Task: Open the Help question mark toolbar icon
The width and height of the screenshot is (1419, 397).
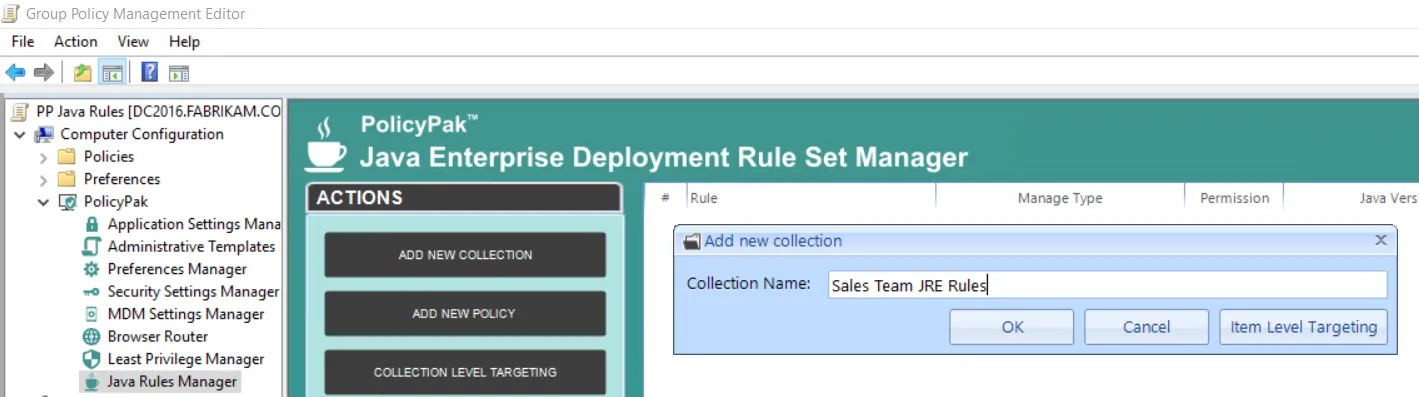Action: point(149,72)
